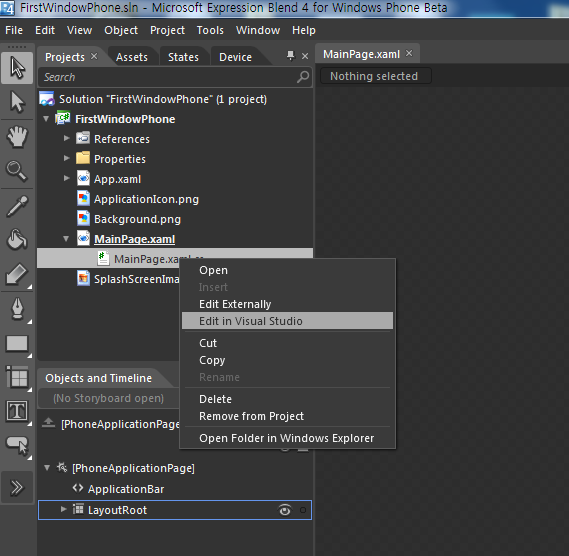569x556 pixels.
Task: Select the Rectangle shape tool
Action: click(x=17, y=343)
